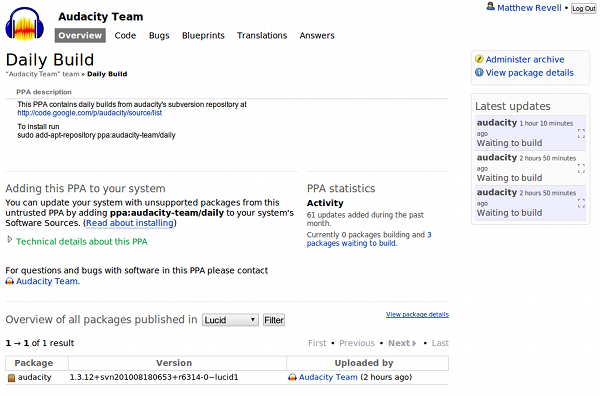The height and width of the screenshot is (396, 600).
Task: Click the Filter button
Action: click(274, 320)
